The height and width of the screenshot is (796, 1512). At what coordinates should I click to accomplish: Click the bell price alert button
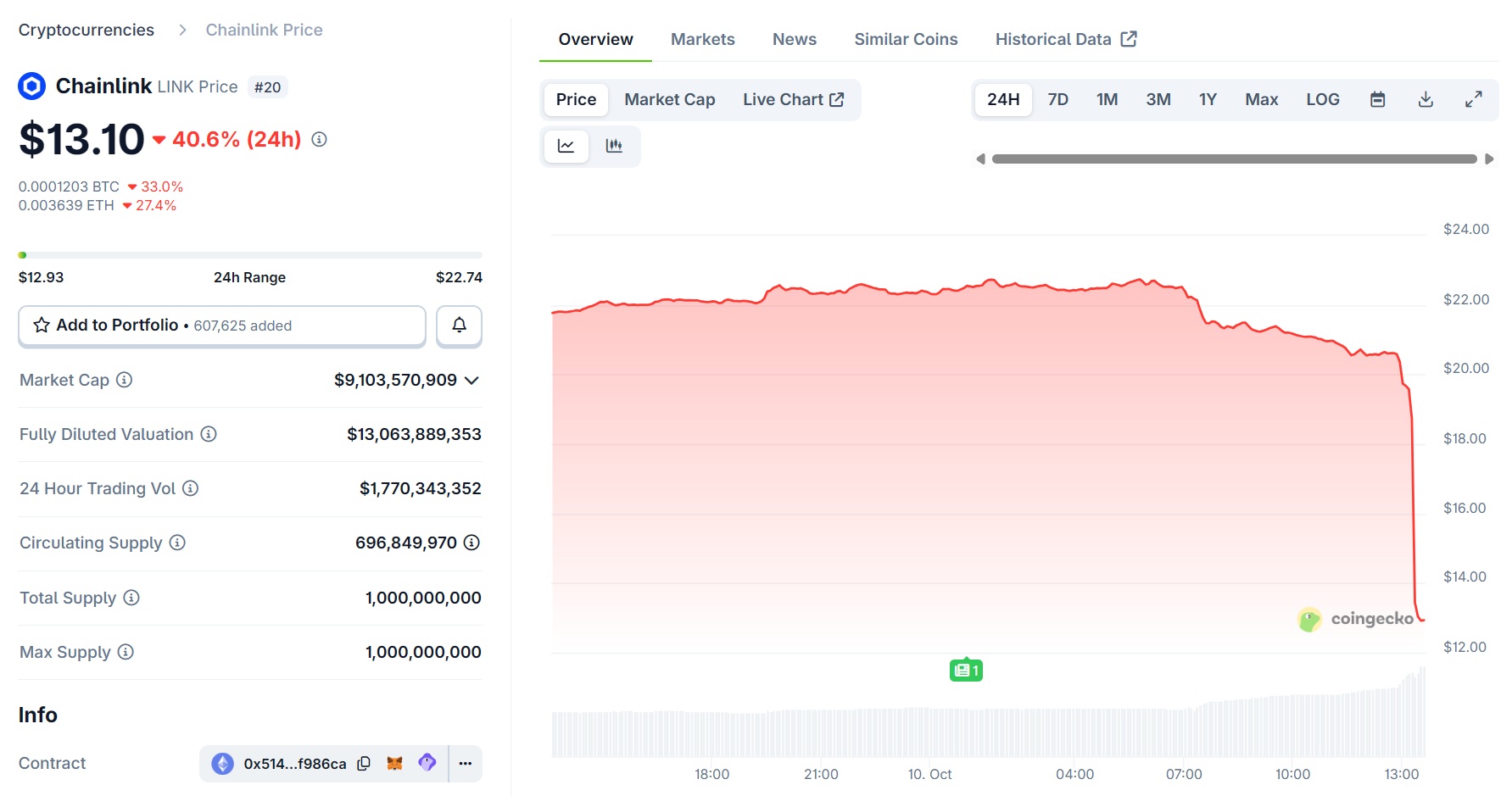pos(459,326)
